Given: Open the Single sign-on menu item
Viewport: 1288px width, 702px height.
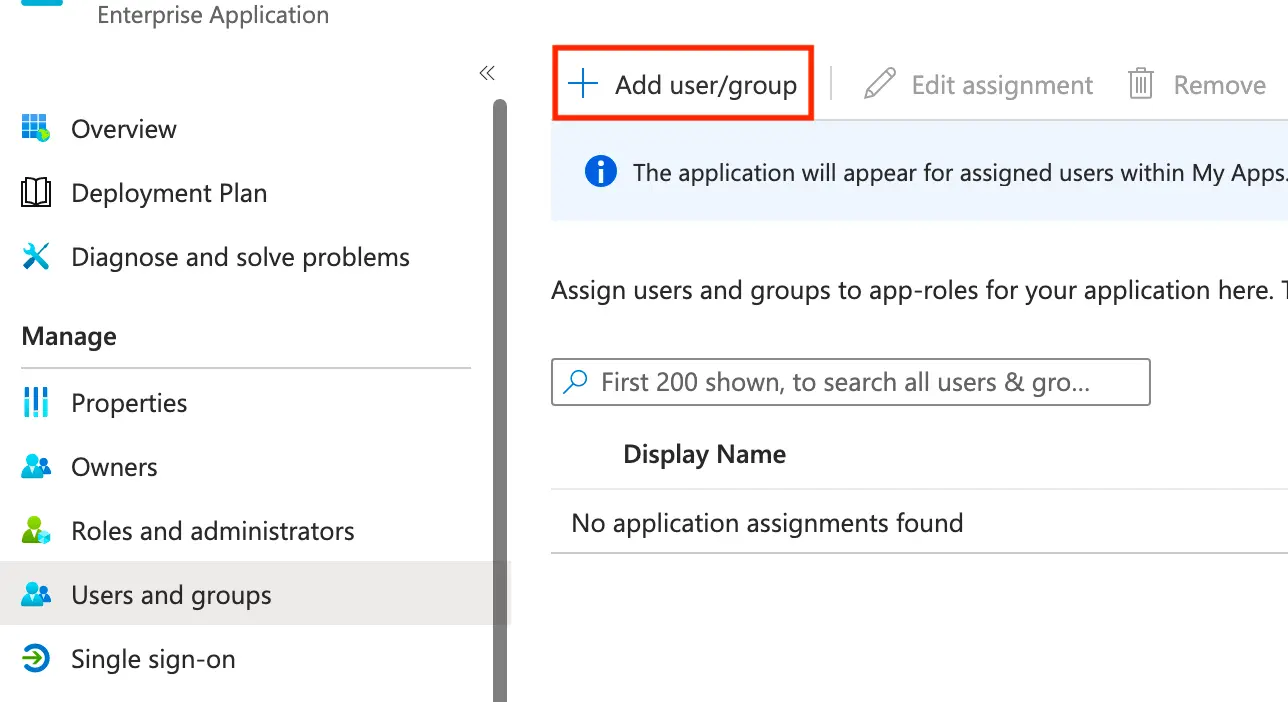Looking at the screenshot, I should [153, 659].
